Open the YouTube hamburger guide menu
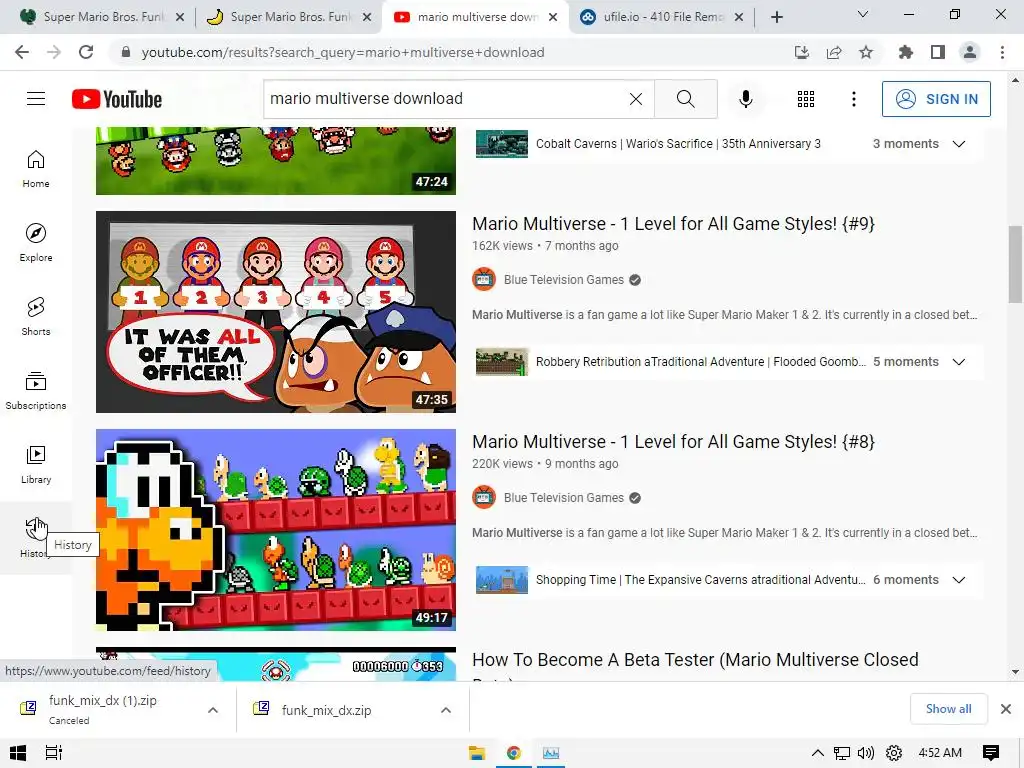The image size is (1024, 768). click(36, 99)
